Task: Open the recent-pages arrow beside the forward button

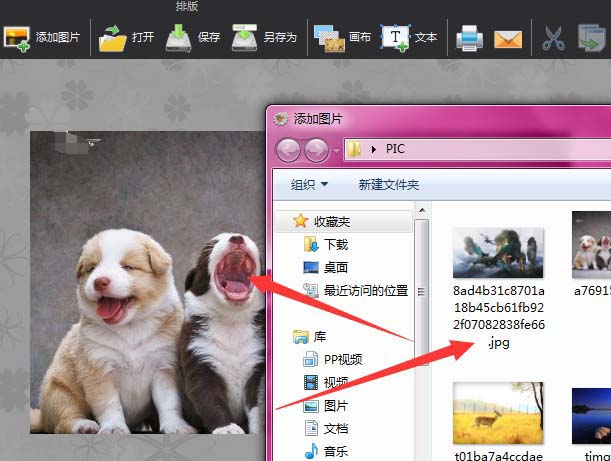Action: click(x=336, y=150)
